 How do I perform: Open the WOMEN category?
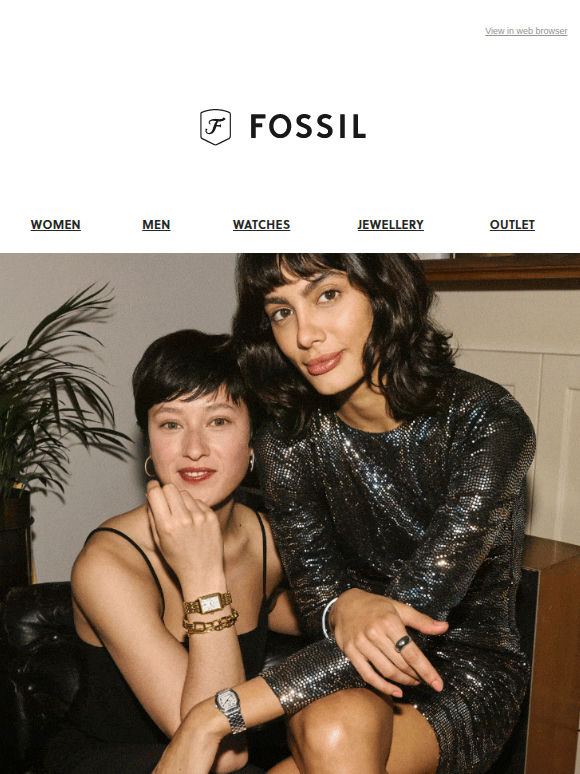pyautogui.click(x=55, y=225)
